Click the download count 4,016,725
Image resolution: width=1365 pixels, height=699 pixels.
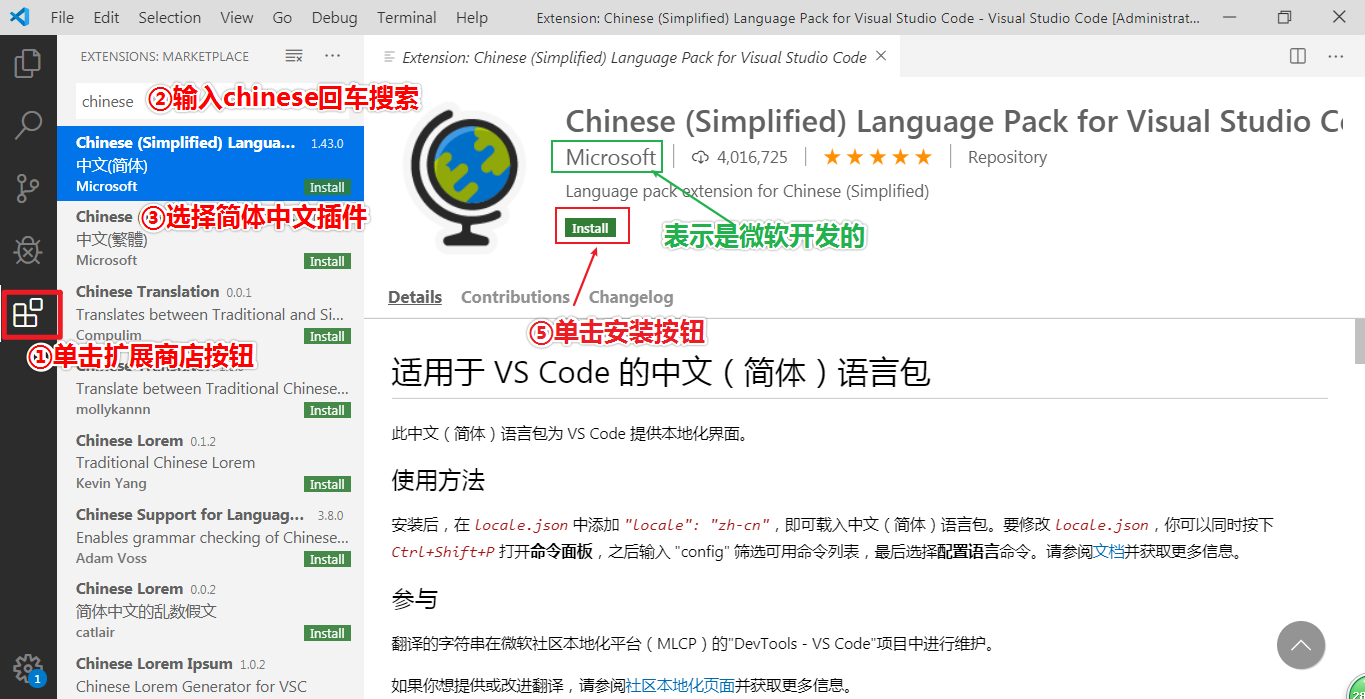(740, 157)
